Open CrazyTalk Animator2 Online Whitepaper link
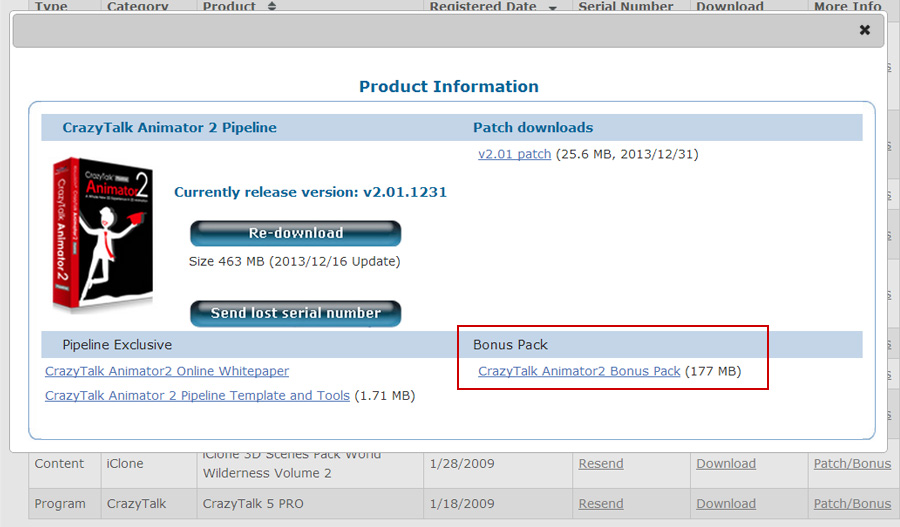 coord(167,371)
